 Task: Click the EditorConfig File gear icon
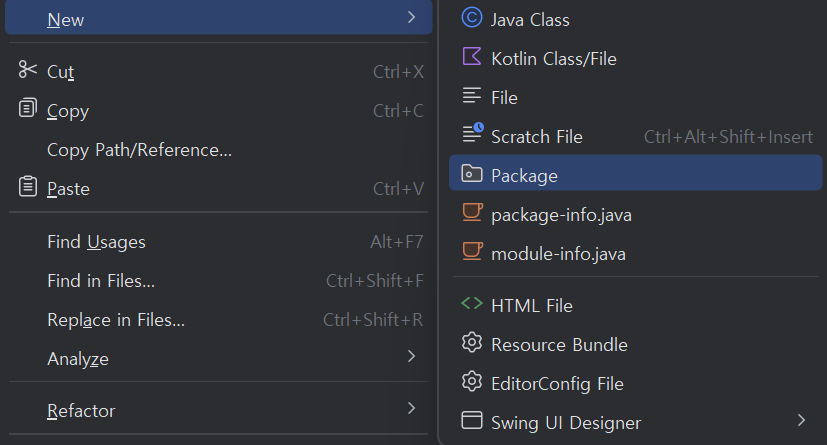(472, 381)
